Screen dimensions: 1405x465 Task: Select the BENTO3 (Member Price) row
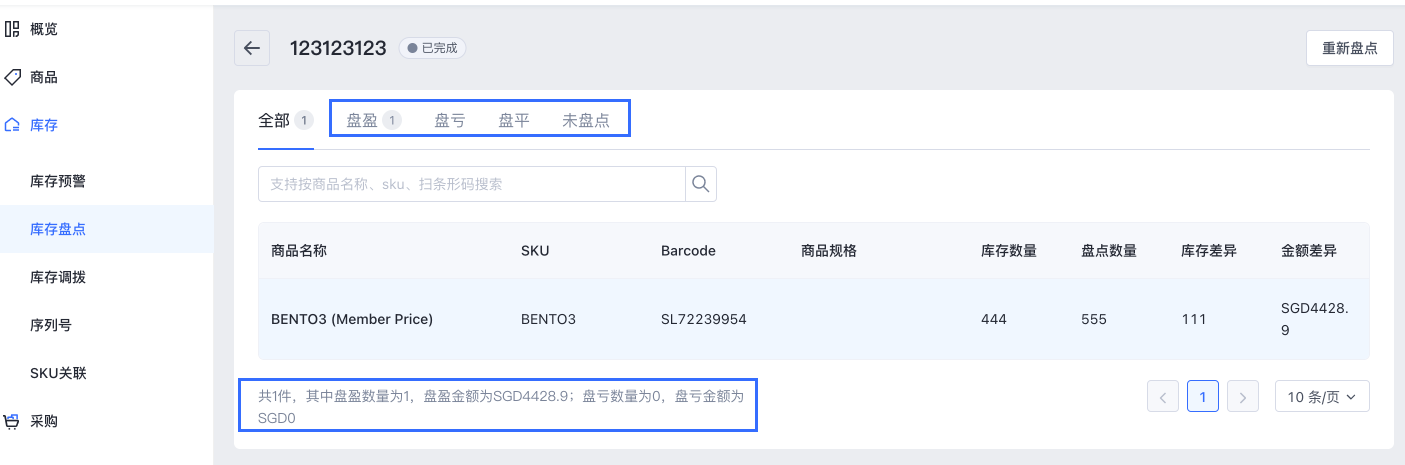814,319
